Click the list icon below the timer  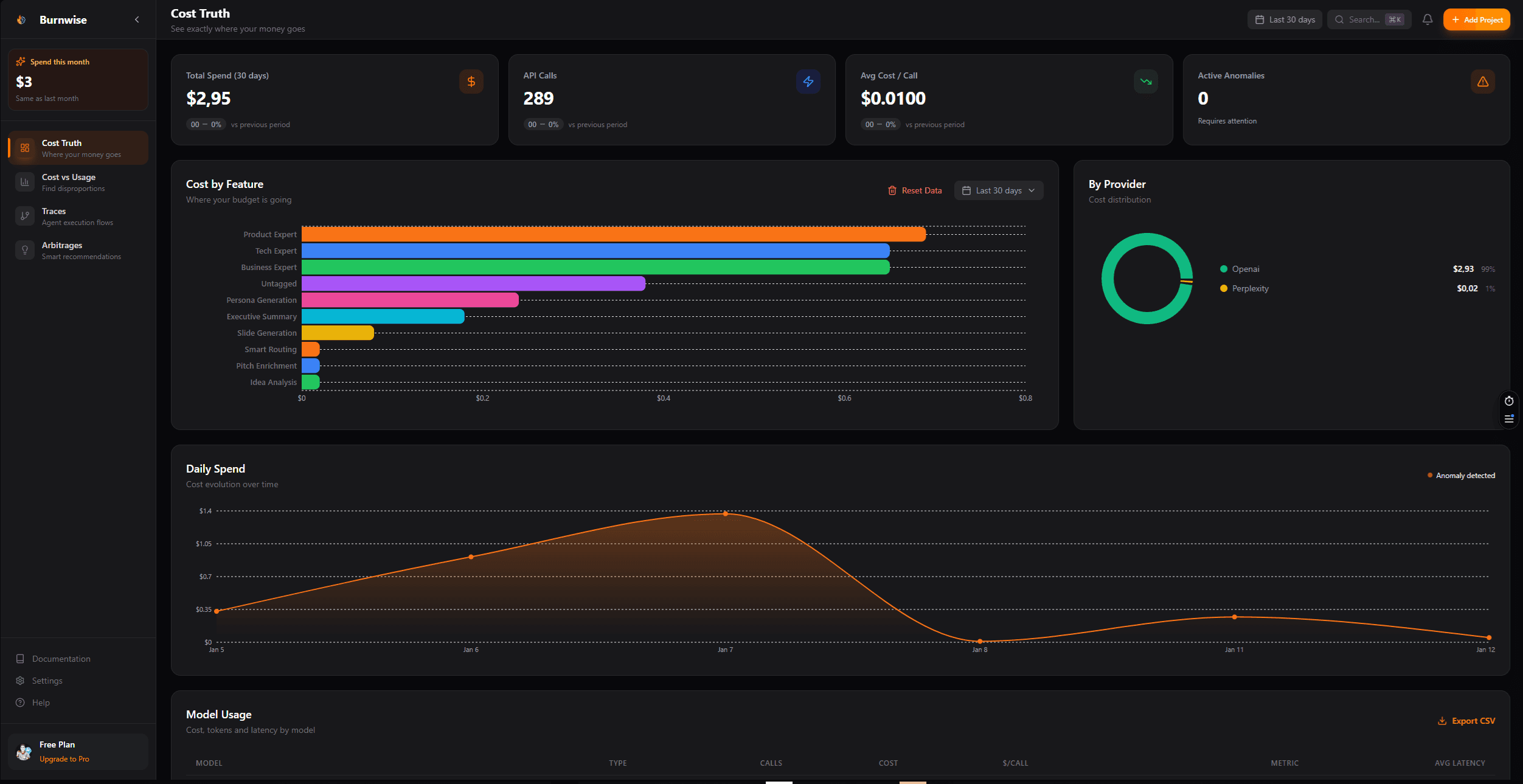pyautogui.click(x=1508, y=418)
